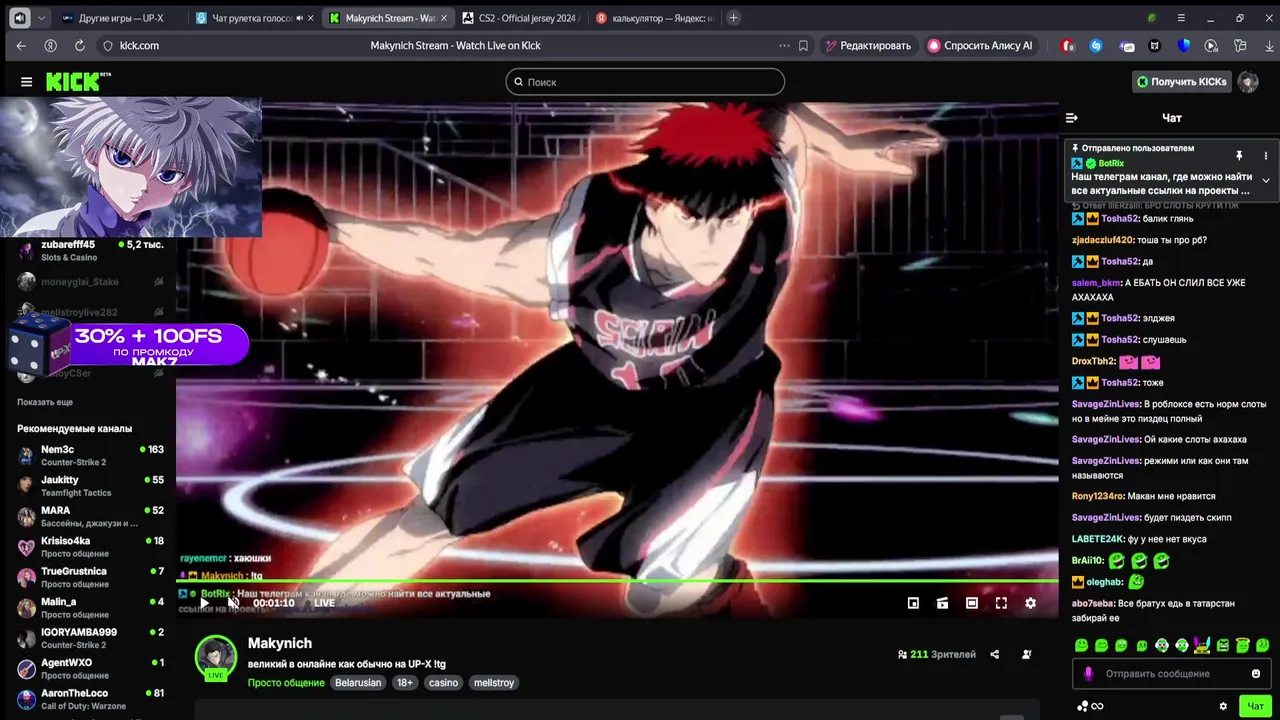Focus the Отправить сообщение field
Image resolution: width=1280 pixels, height=720 pixels.
(1170, 674)
